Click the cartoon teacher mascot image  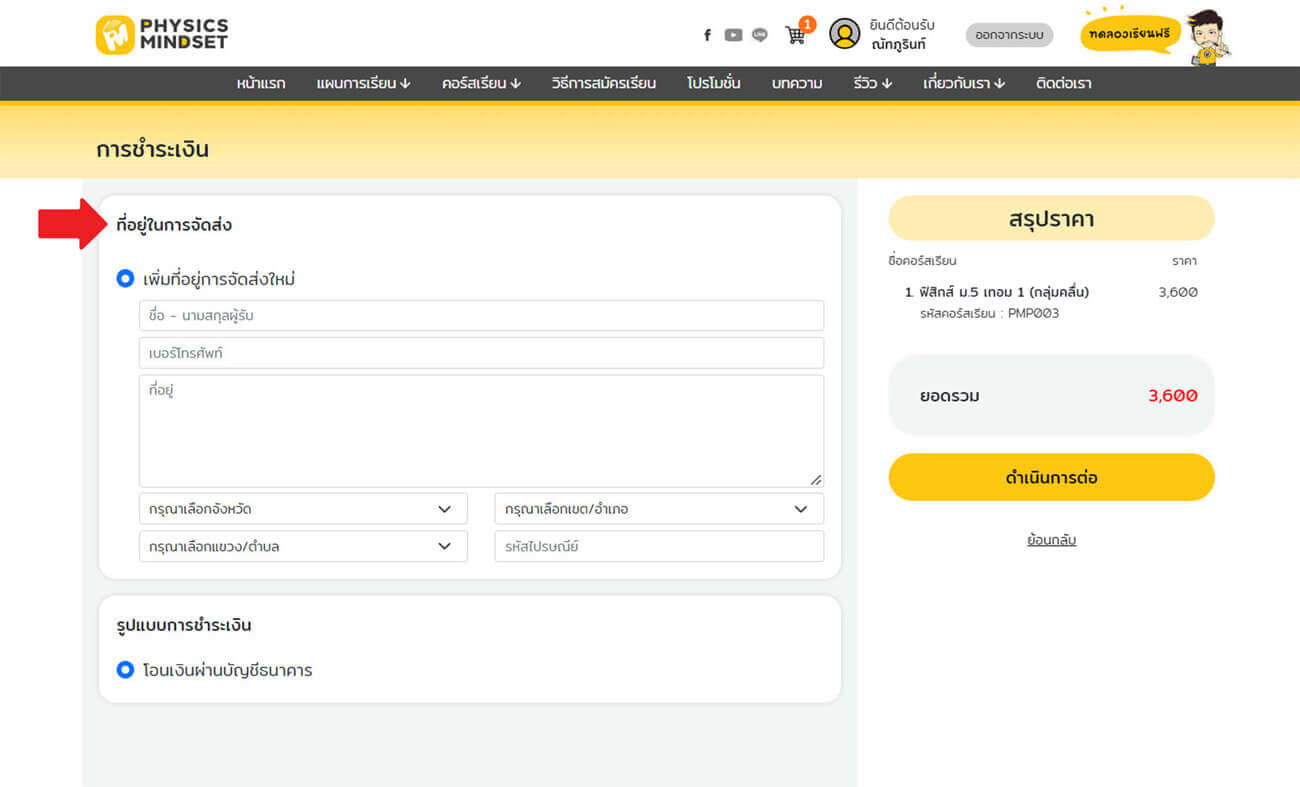(1208, 37)
